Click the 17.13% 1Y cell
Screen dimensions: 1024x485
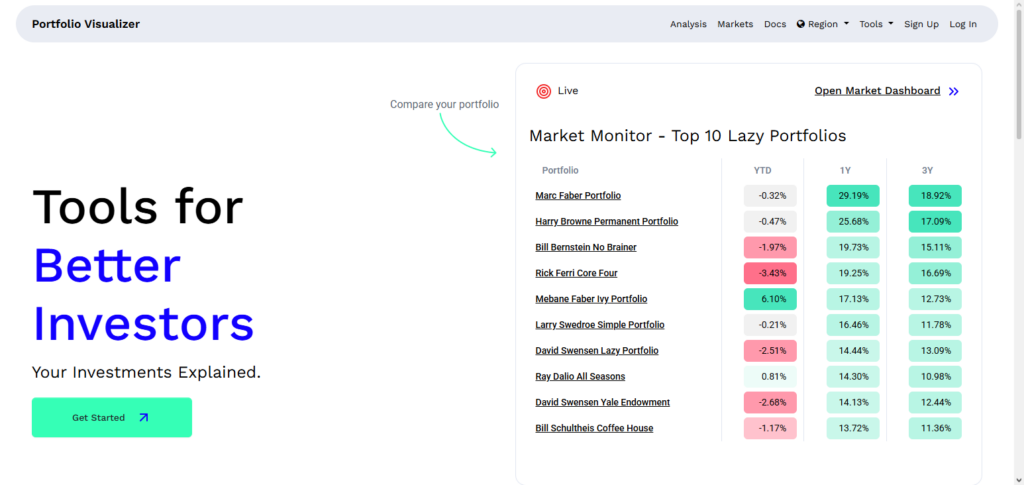pos(853,299)
